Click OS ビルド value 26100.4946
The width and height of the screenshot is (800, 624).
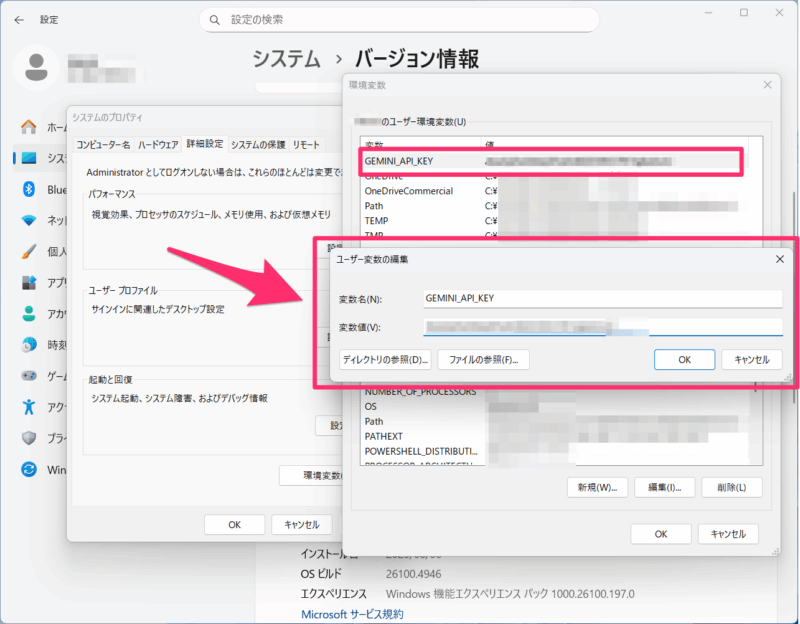tap(414, 573)
